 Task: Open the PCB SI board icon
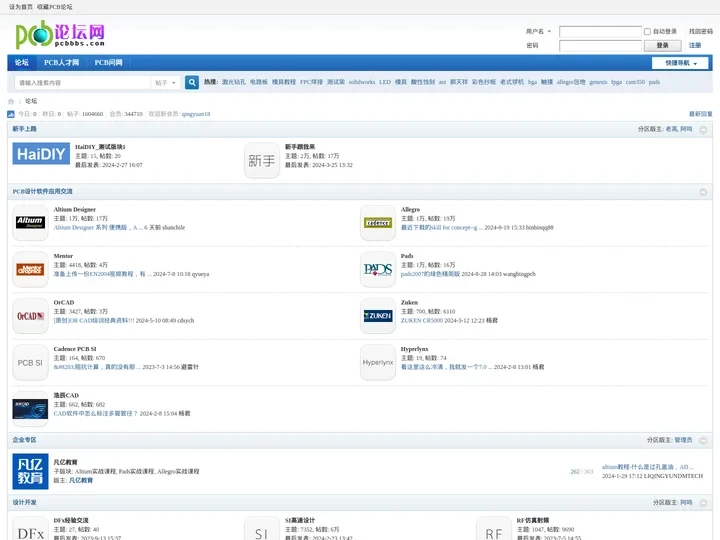(30, 362)
